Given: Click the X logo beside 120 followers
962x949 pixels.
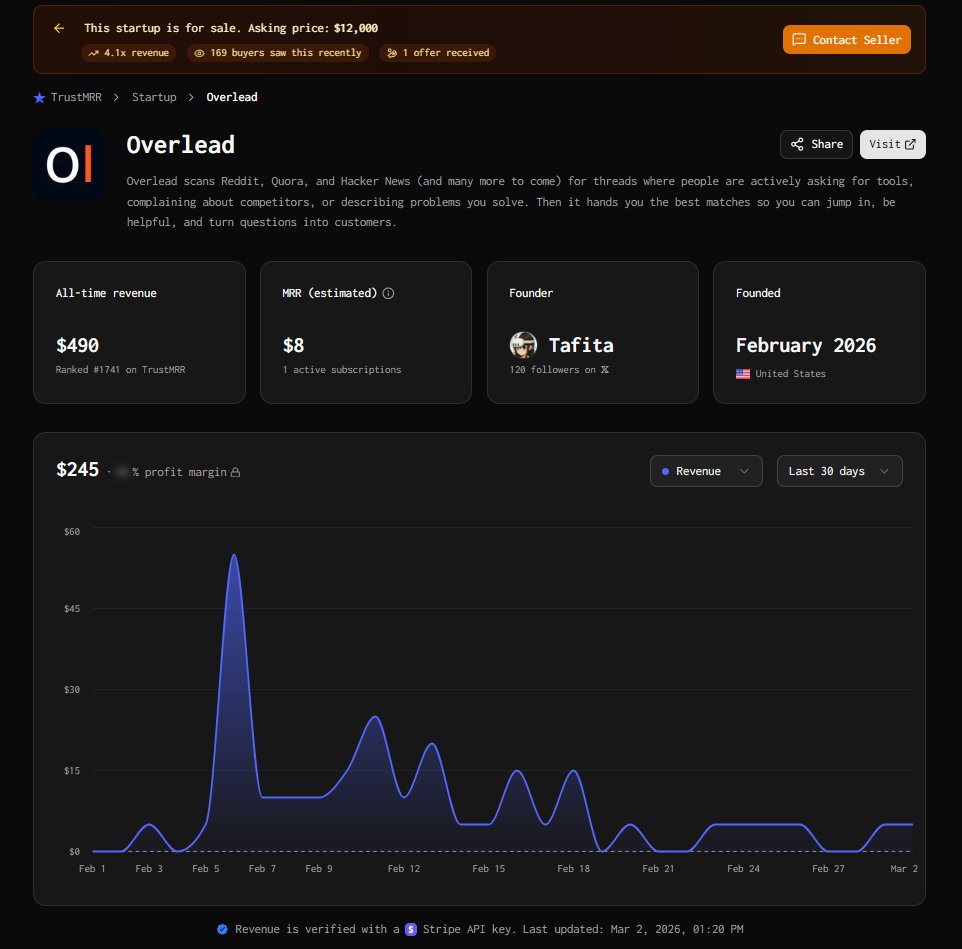Looking at the screenshot, I should pyautogui.click(x=604, y=369).
